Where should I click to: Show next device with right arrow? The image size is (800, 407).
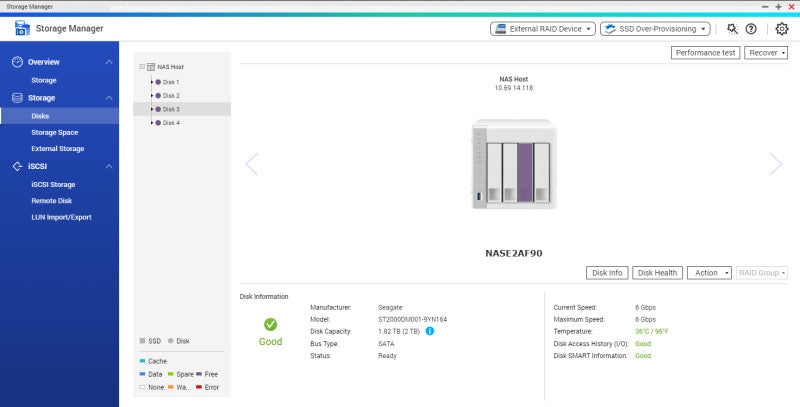[x=776, y=164]
